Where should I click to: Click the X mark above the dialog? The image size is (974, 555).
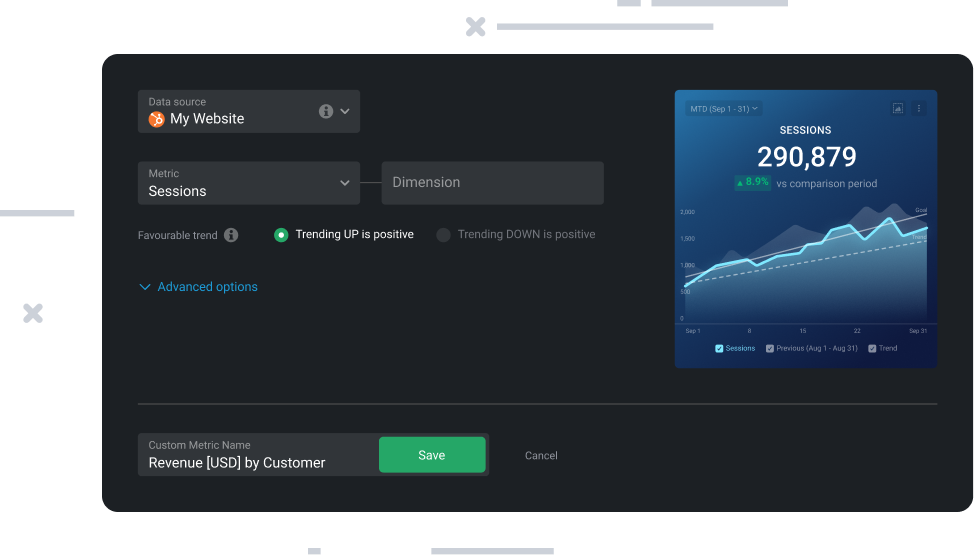476,27
